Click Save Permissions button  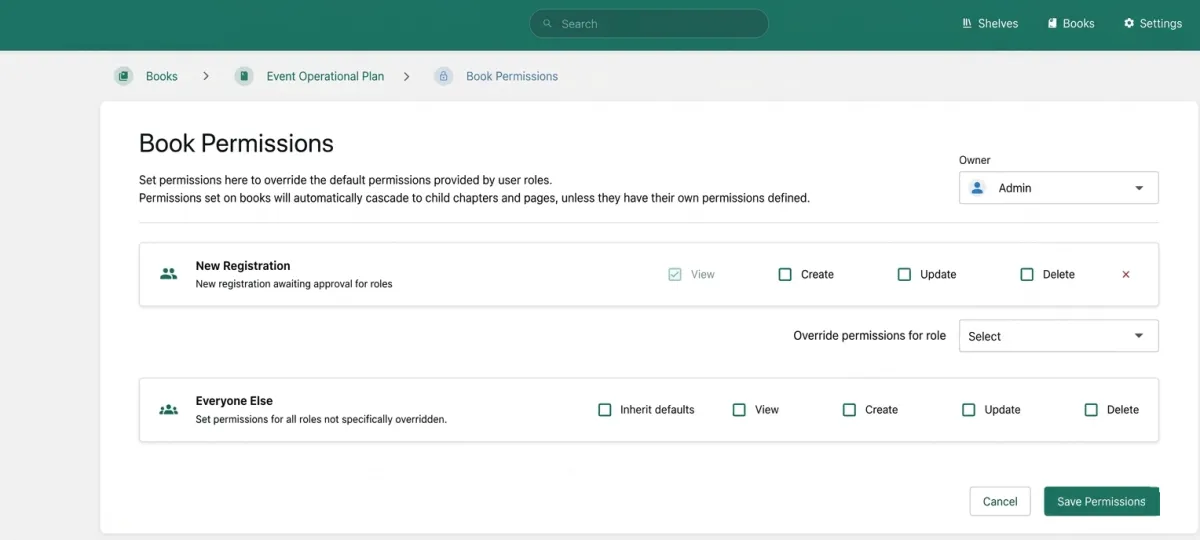[1101, 501]
